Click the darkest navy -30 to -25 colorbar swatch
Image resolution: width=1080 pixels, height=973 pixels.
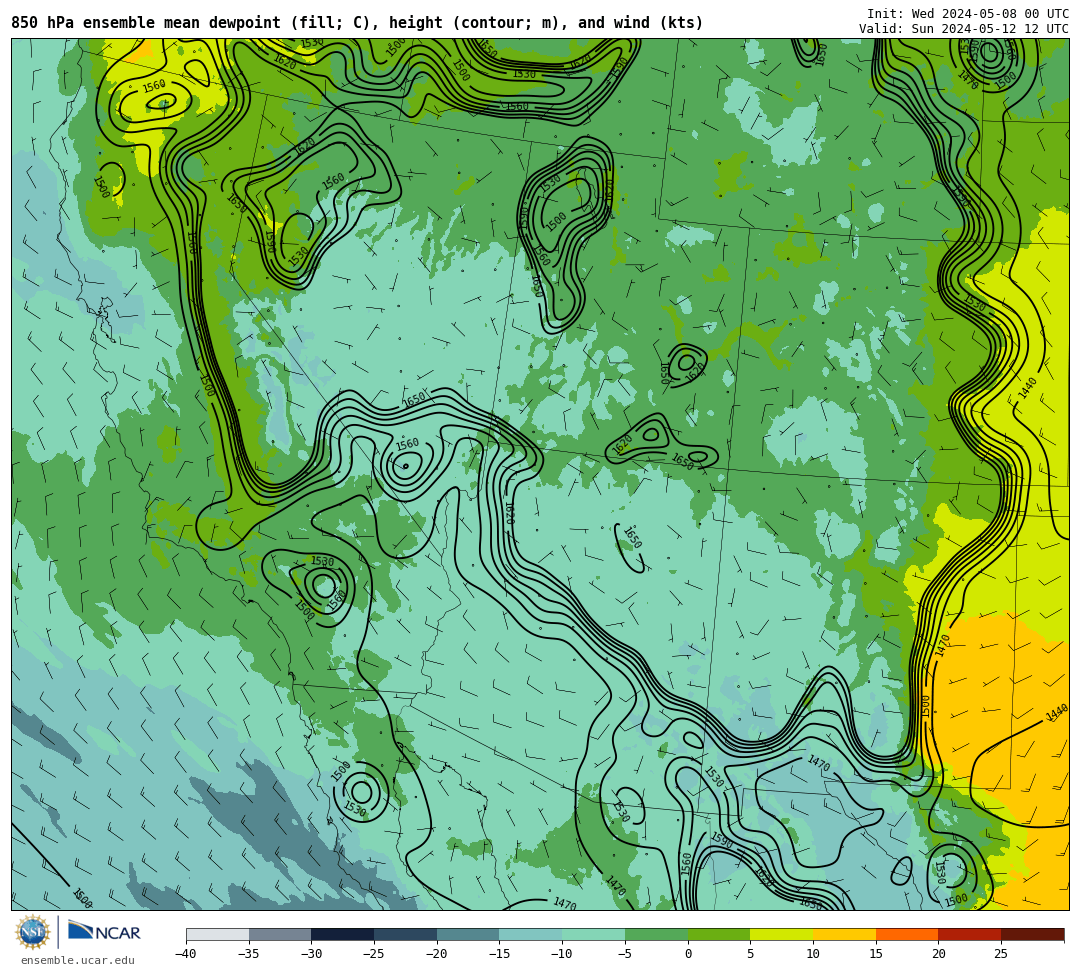tap(343, 934)
